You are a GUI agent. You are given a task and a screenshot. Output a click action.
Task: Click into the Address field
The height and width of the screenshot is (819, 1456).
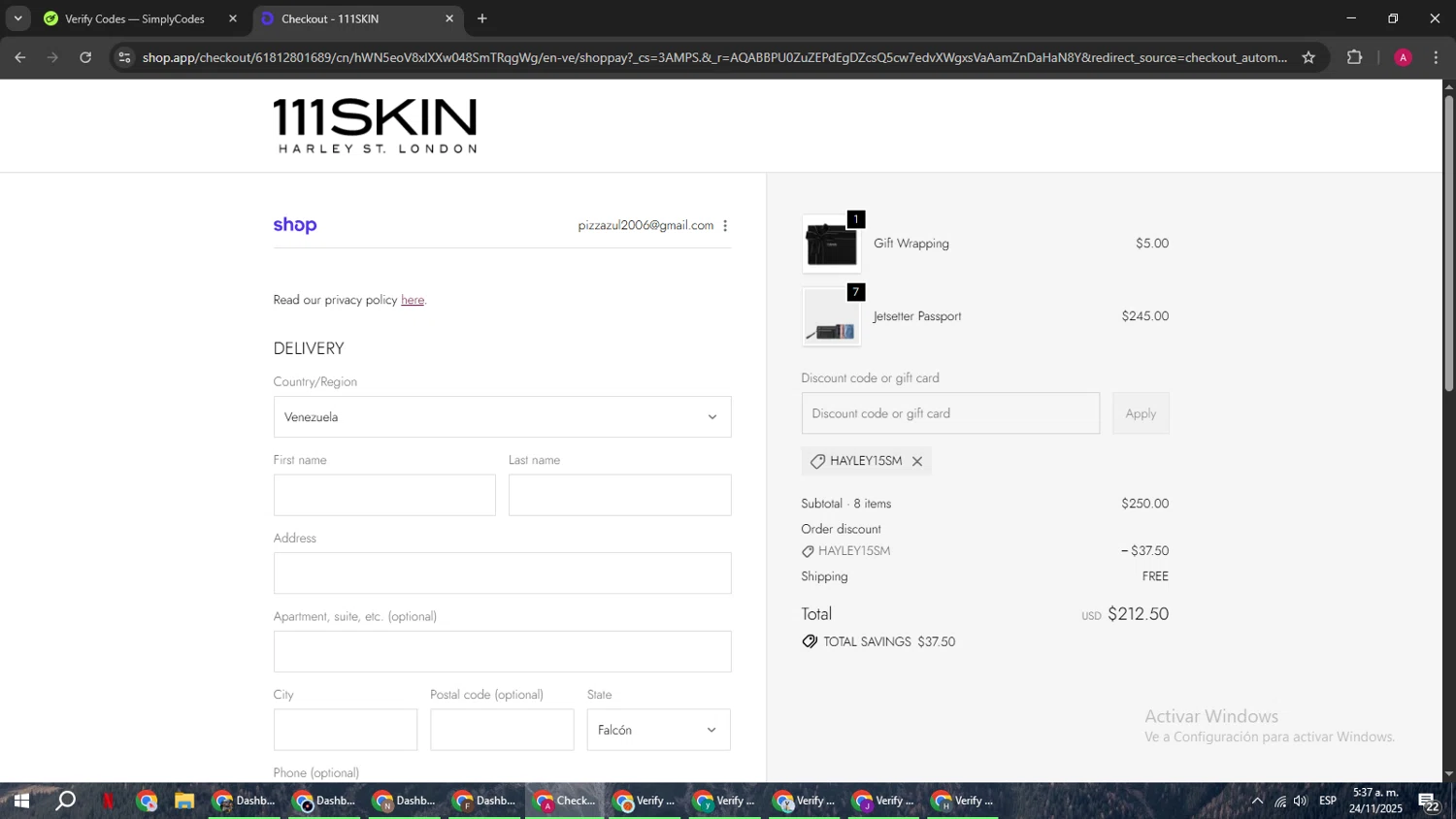[x=502, y=573]
